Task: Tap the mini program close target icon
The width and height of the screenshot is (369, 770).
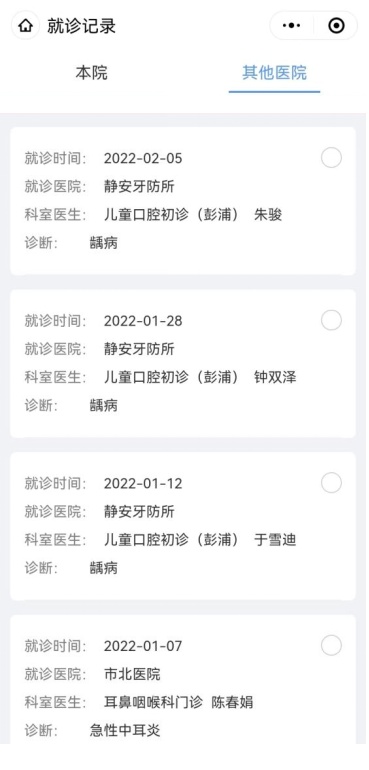Action: click(x=336, y=26)
